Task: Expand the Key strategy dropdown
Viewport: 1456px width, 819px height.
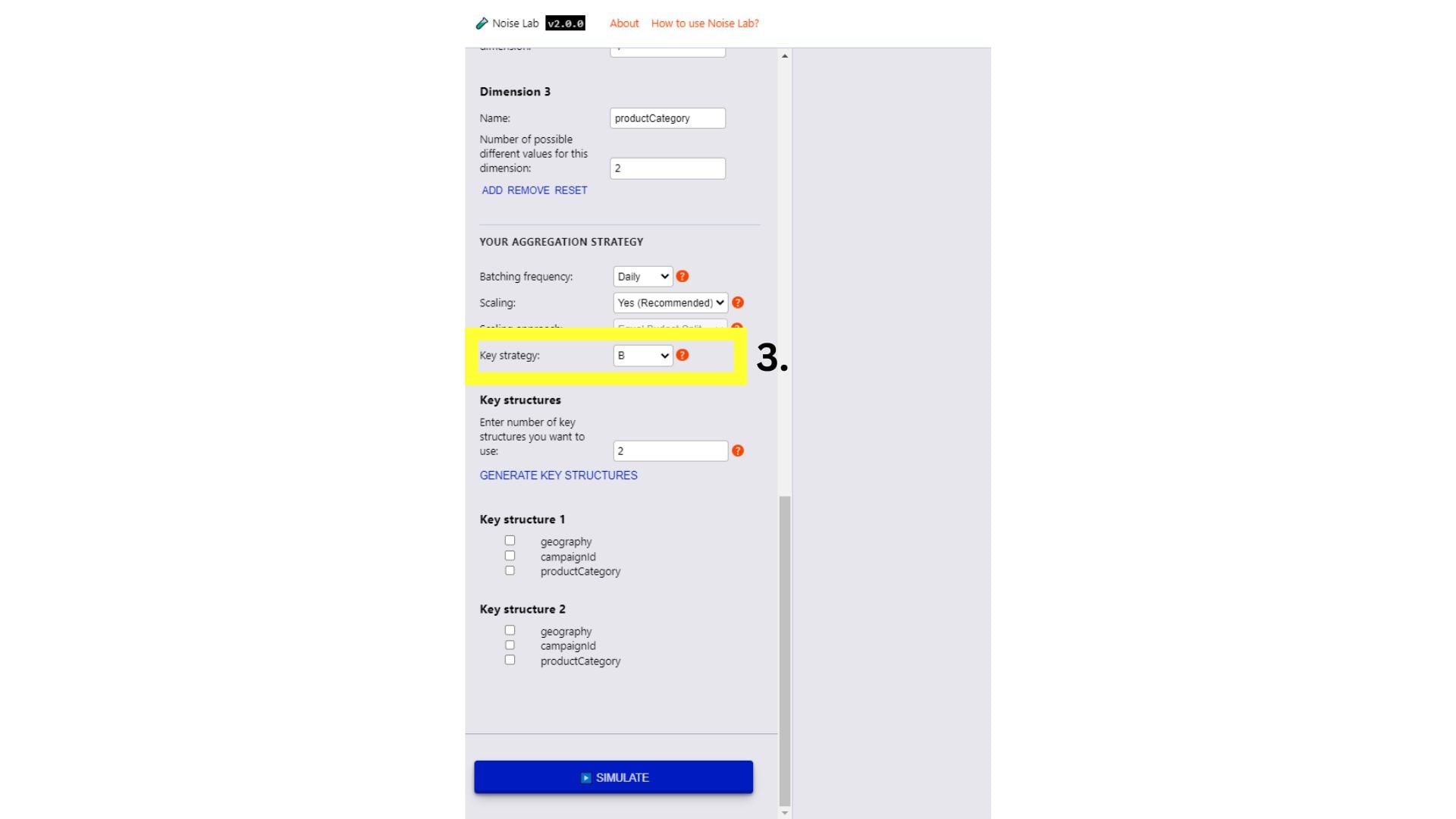Action: point(640,355)
